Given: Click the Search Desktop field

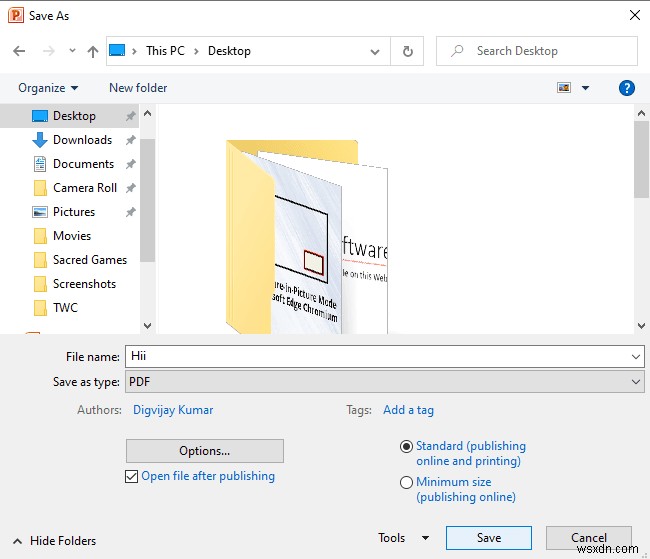Looking at the screenshot, I should pos(537,51).
